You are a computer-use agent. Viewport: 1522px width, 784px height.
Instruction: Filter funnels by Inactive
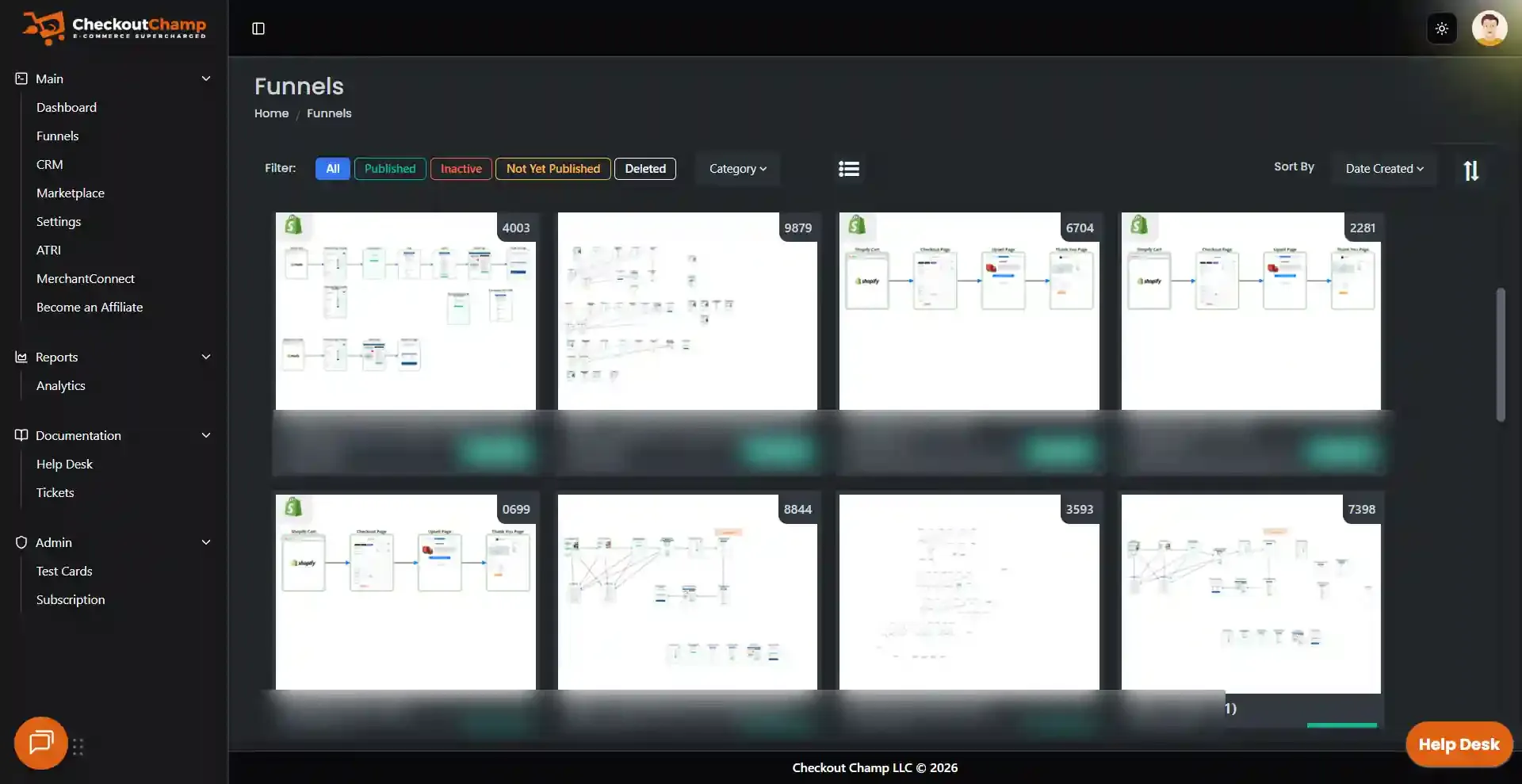(x=461, y=169)
